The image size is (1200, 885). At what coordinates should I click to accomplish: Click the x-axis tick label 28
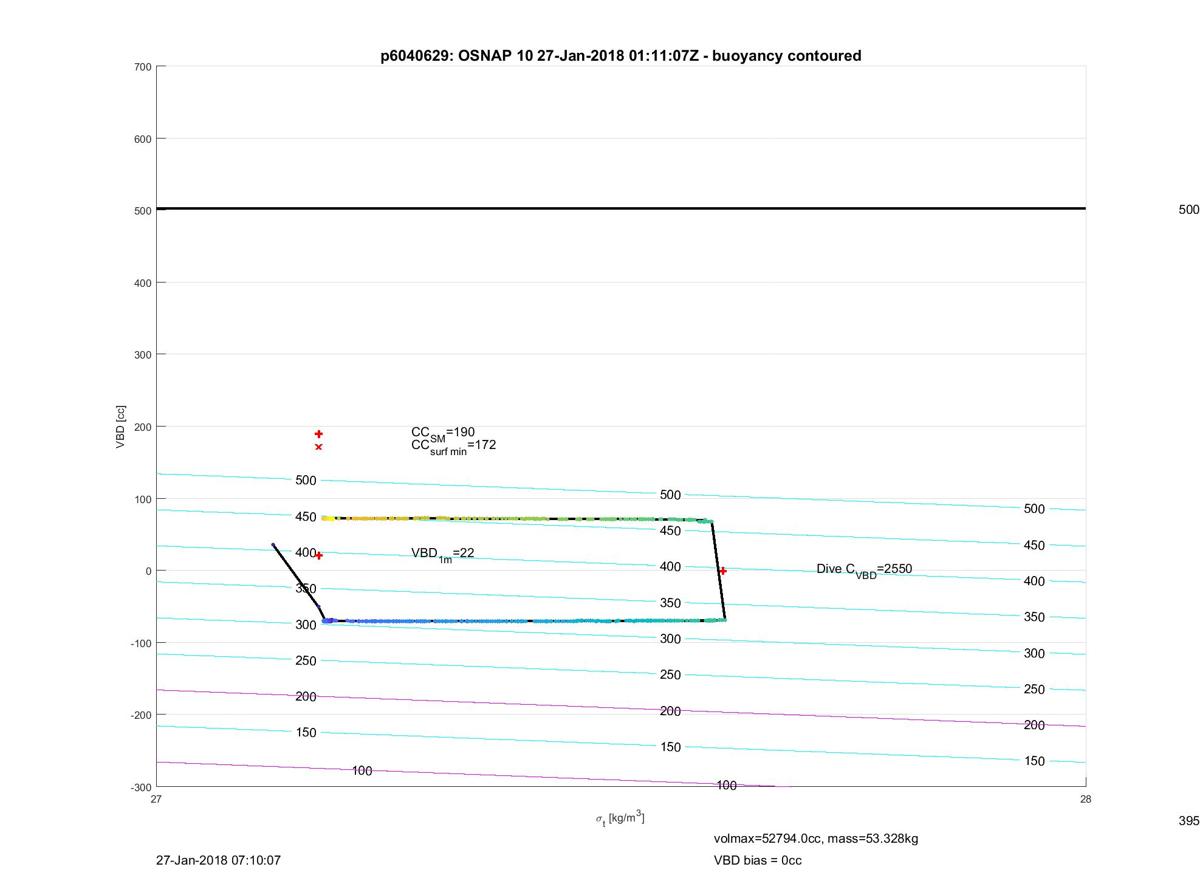point(1086,799)
